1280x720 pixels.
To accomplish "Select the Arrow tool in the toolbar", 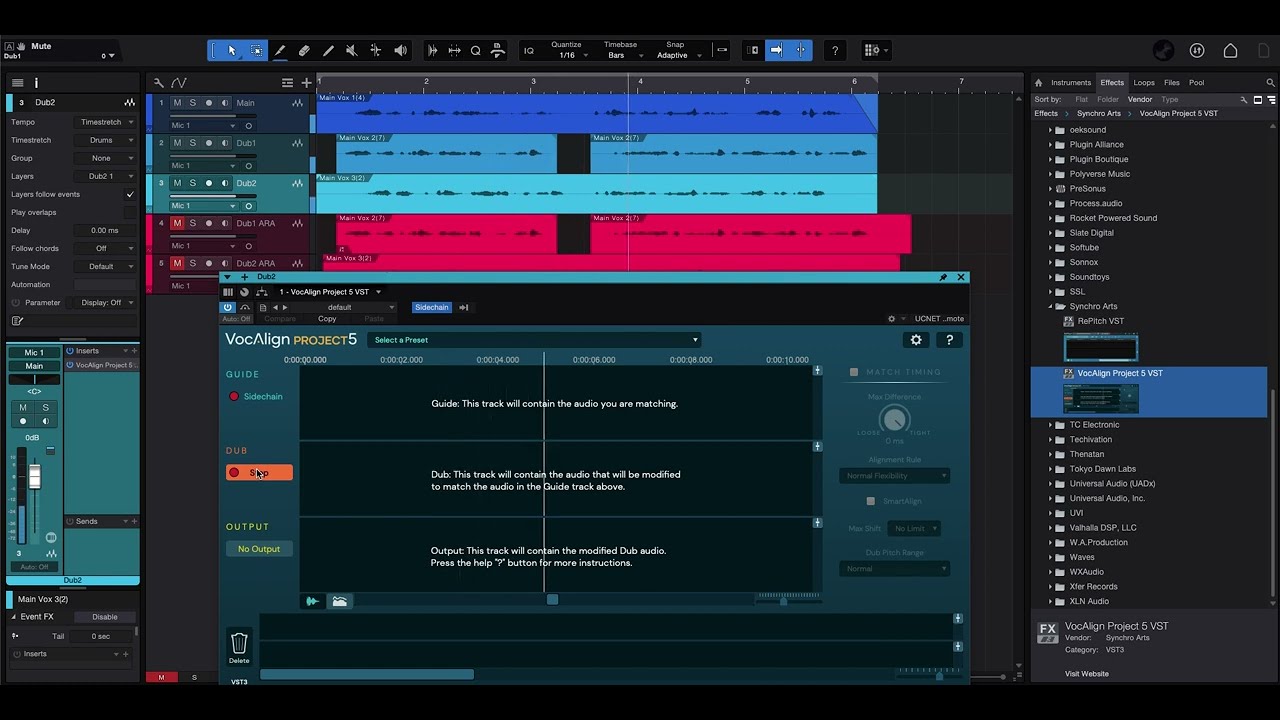I will point(232,50).
